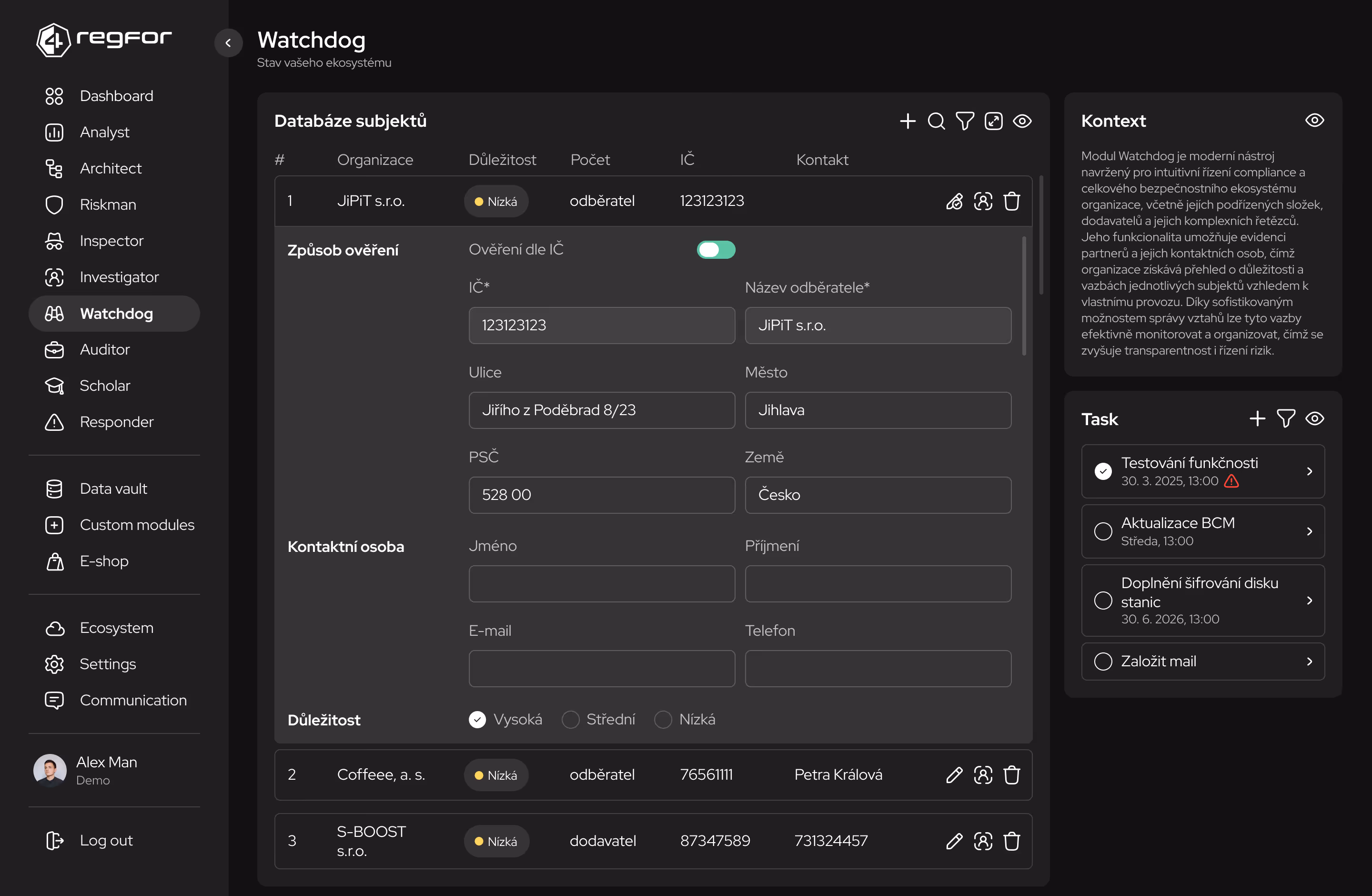
Task: Edit the S-BOOST s.r.o. entry
Action: [954, 841]
